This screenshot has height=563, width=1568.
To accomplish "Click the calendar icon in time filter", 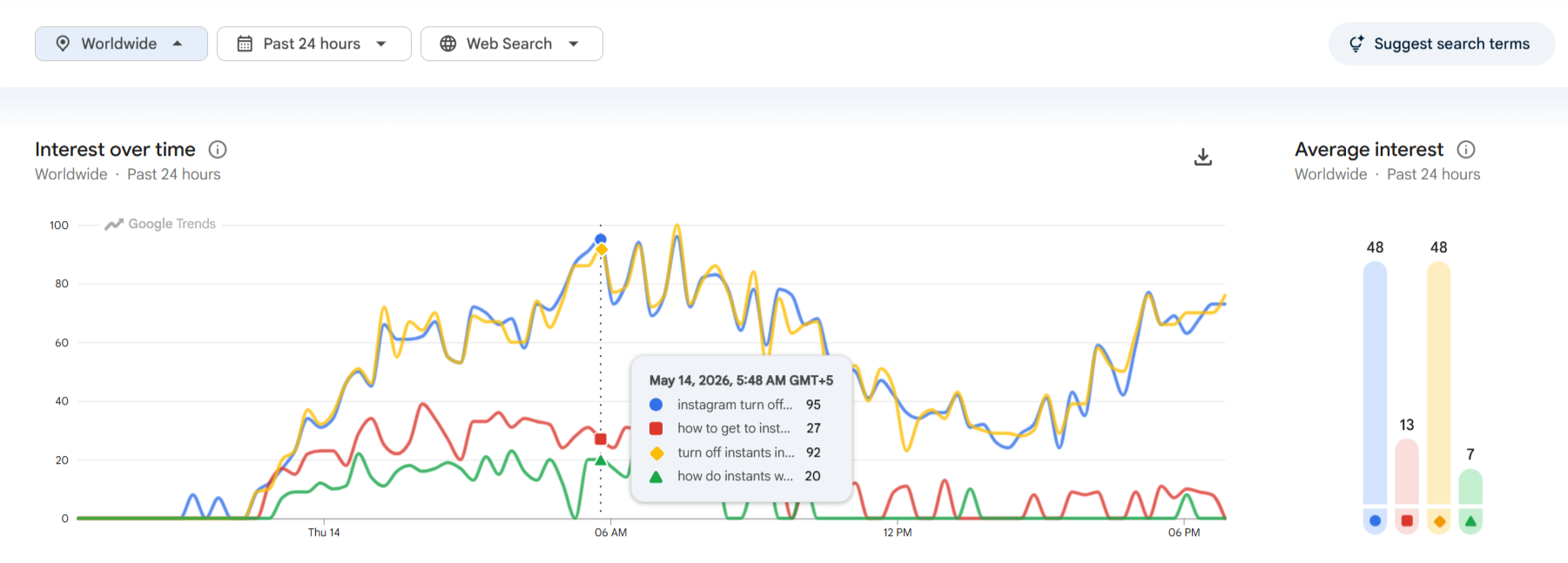I will pyautogui.click(x=245, y=44).
